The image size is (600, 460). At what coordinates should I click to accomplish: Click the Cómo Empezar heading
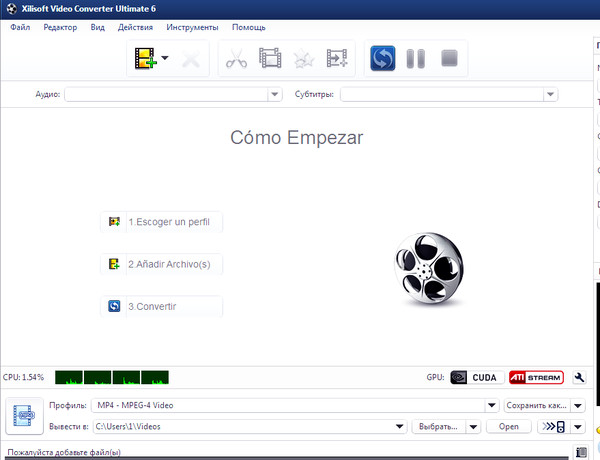297,137
